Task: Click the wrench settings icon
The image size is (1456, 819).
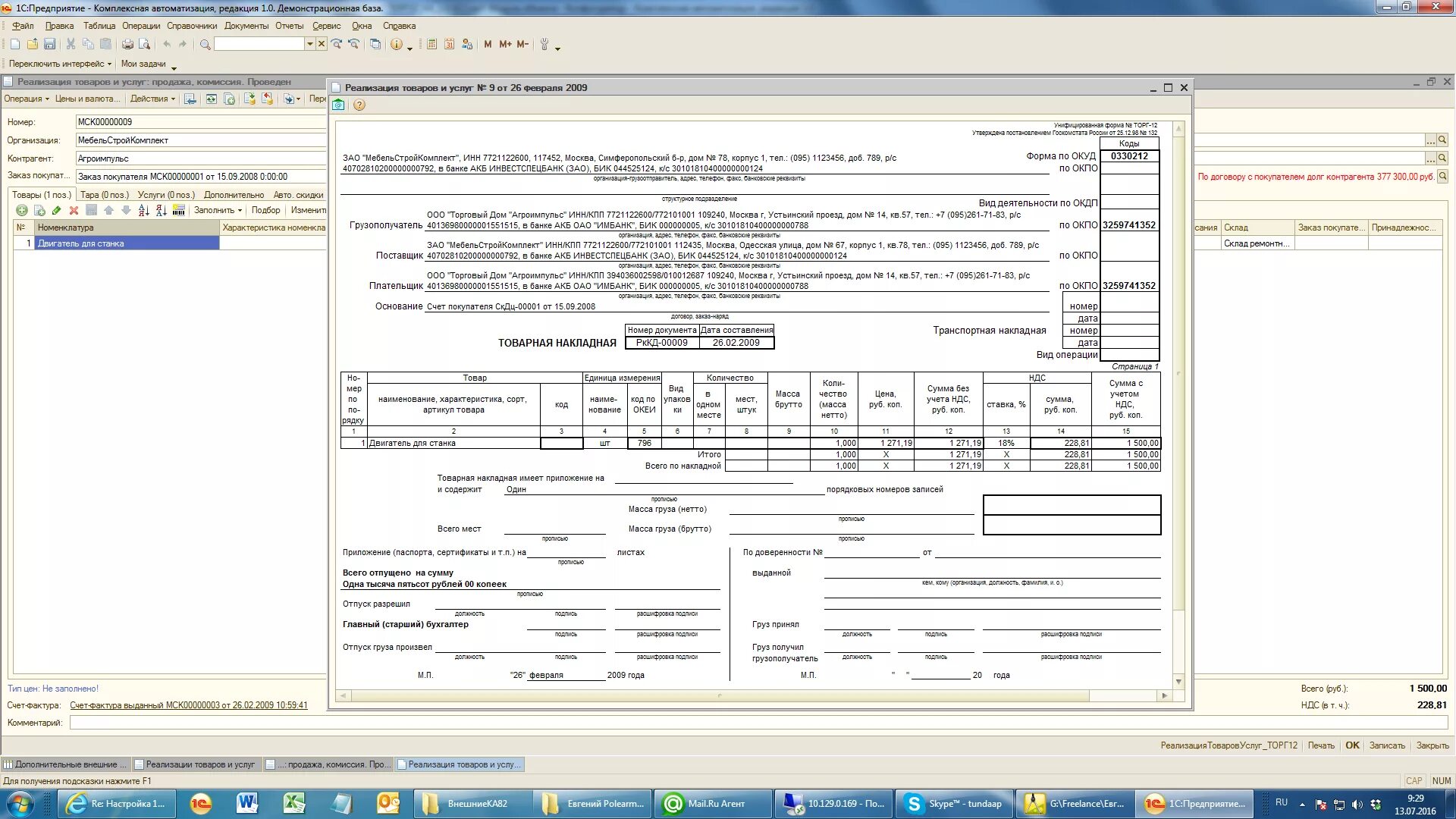Action: coord(544,45)
